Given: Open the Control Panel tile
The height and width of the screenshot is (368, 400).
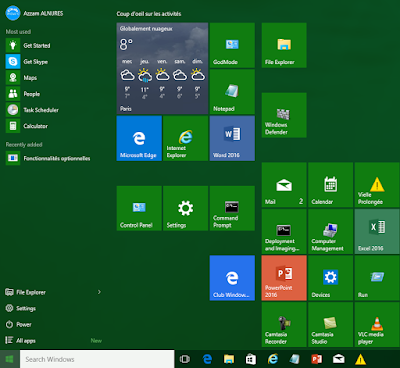Looking at the screenshot, I should [x=139, y=208].
